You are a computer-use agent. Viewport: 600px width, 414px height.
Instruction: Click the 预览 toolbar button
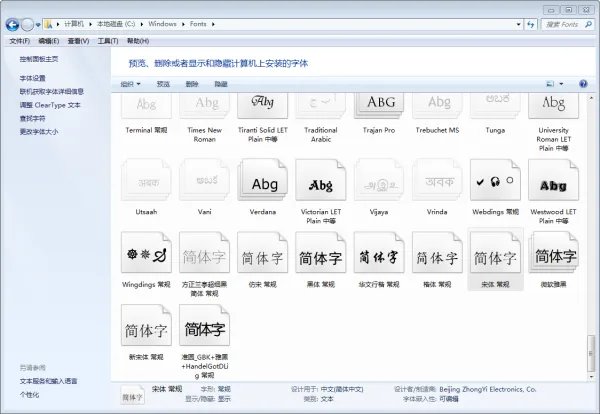163,84
